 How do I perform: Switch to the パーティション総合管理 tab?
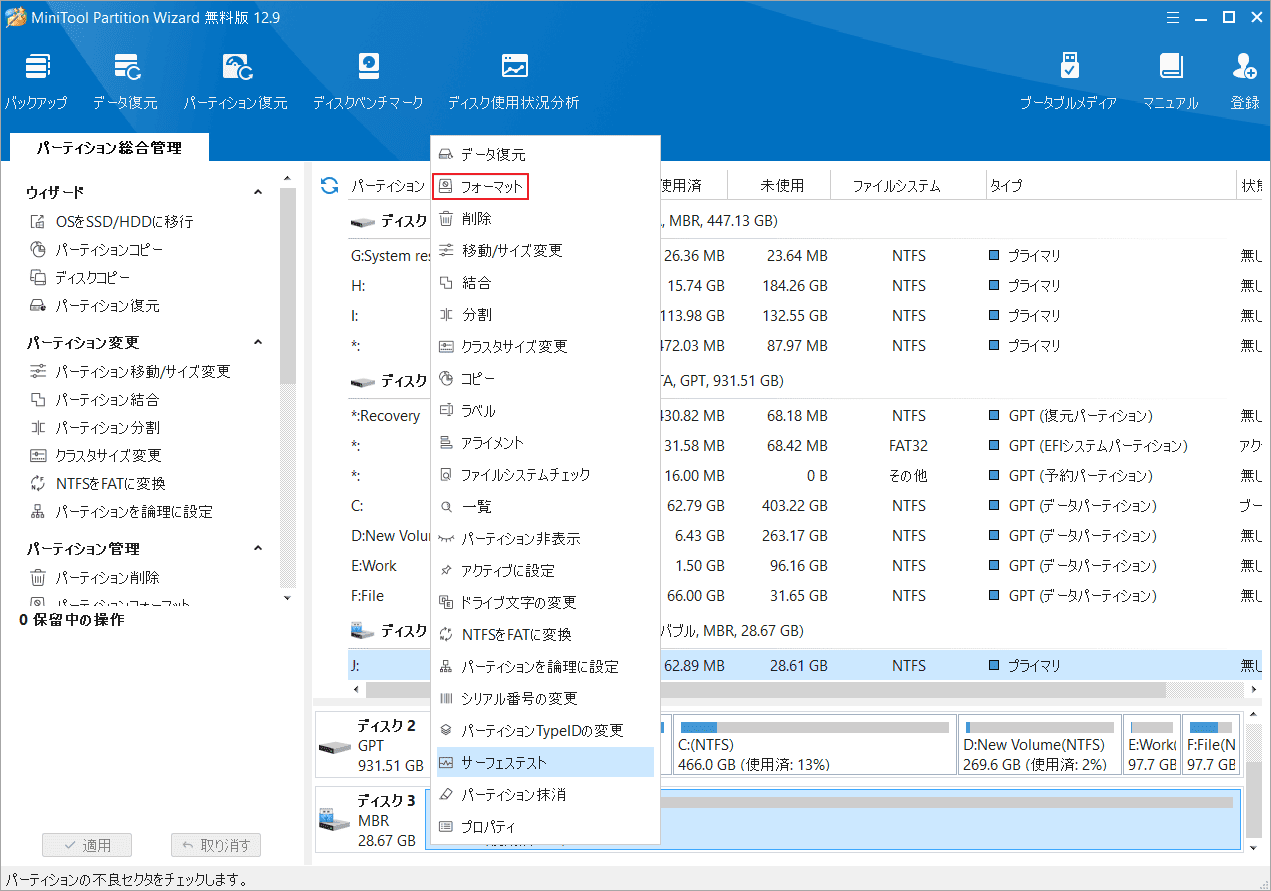109,147
